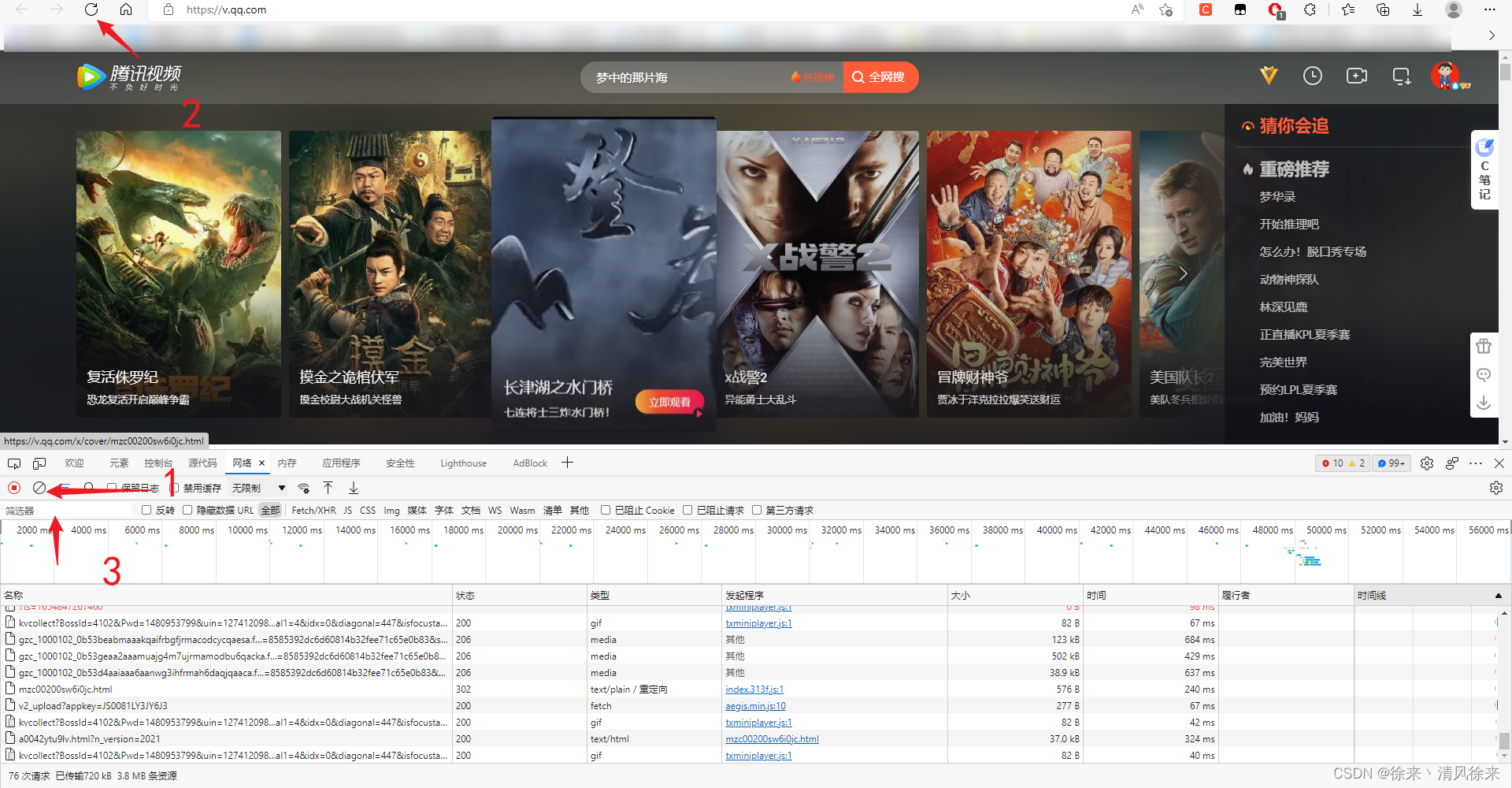Toggle the 第三方请求 checkbox
The image size is (1512, 788).
click(x=757, y=510)
